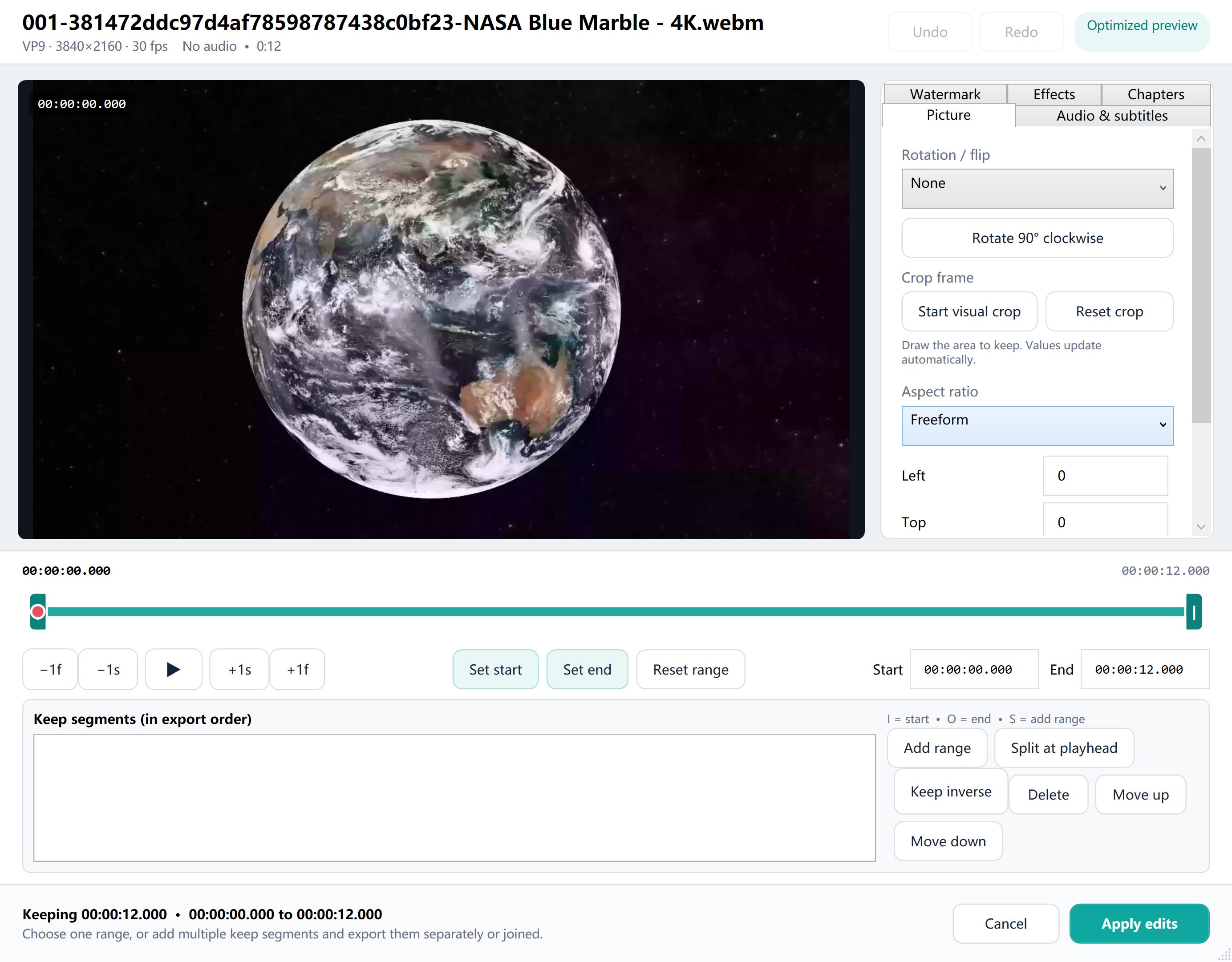The height and width of the screenshot is (962, 1232).
Task: Click the Set start button
Action: point(495,669)
